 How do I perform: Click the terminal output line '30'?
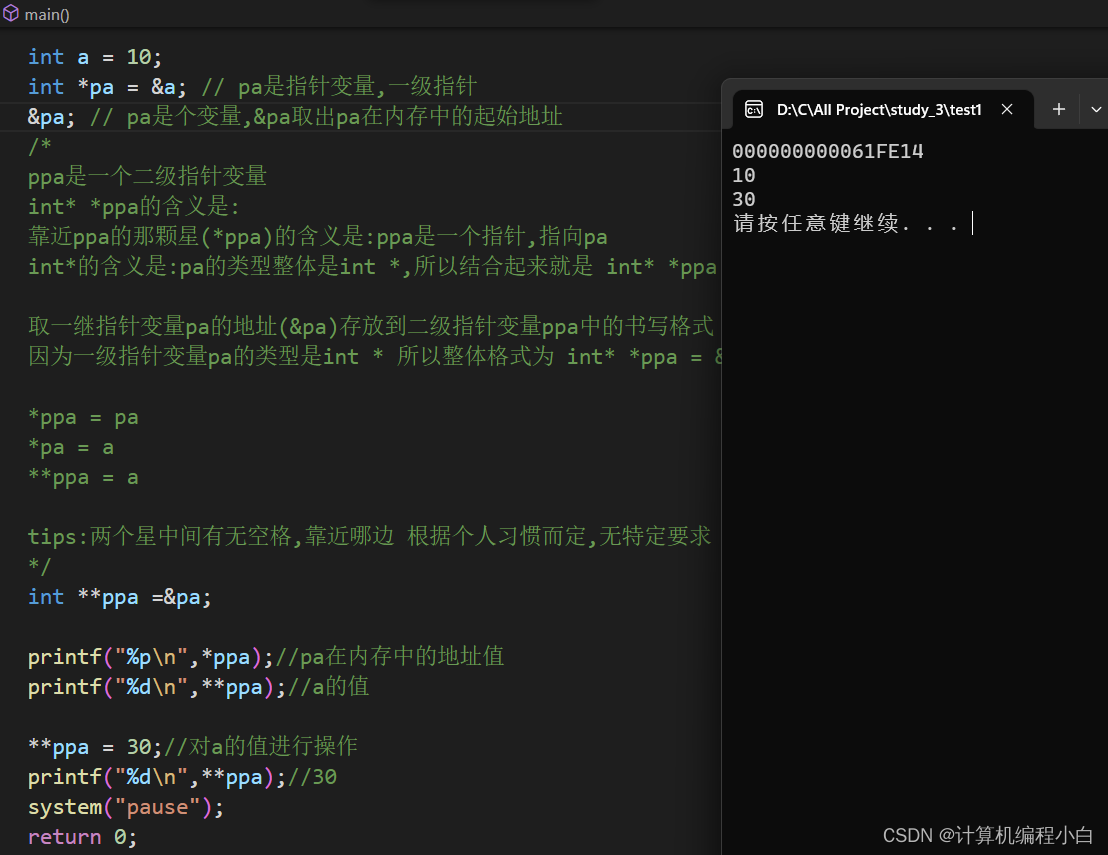tap(743, 199)
